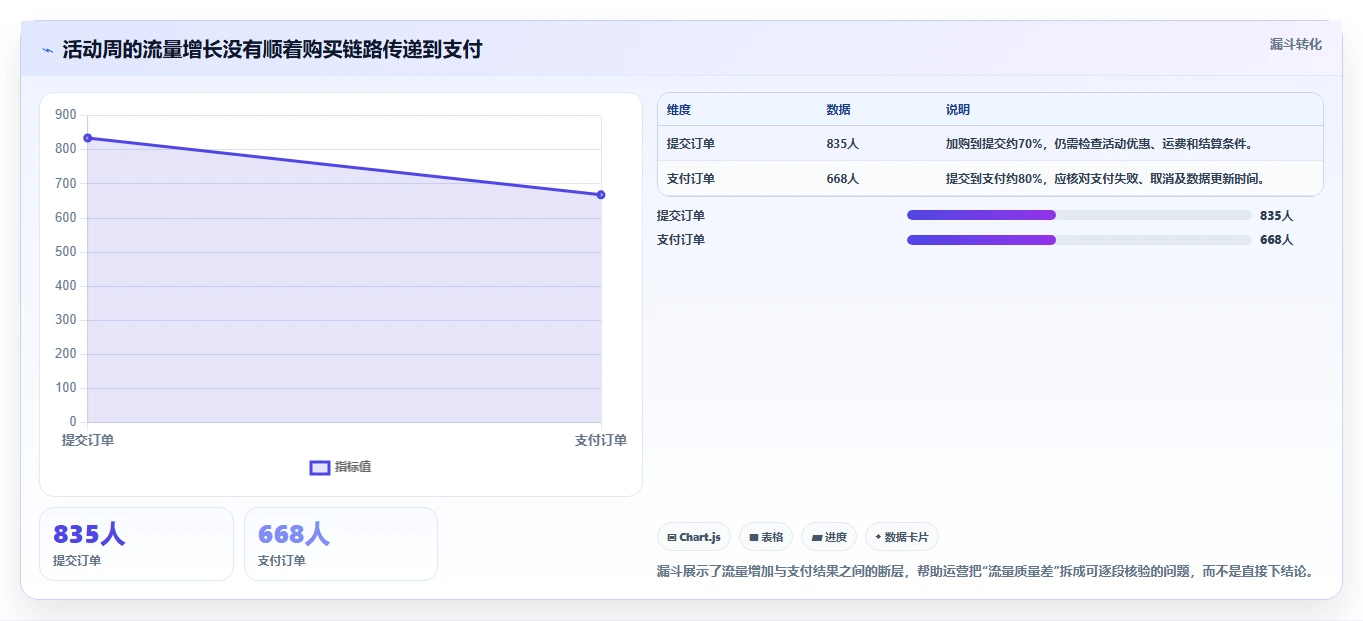Click the 提交到支付约80% description cell
The height and width of the screenshot is (621, 1363).
[x=1105, y=179]
